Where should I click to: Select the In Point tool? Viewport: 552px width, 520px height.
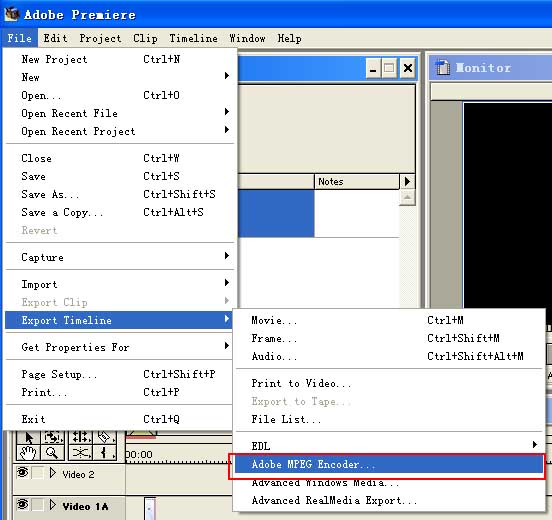click(x=105, y=452)
